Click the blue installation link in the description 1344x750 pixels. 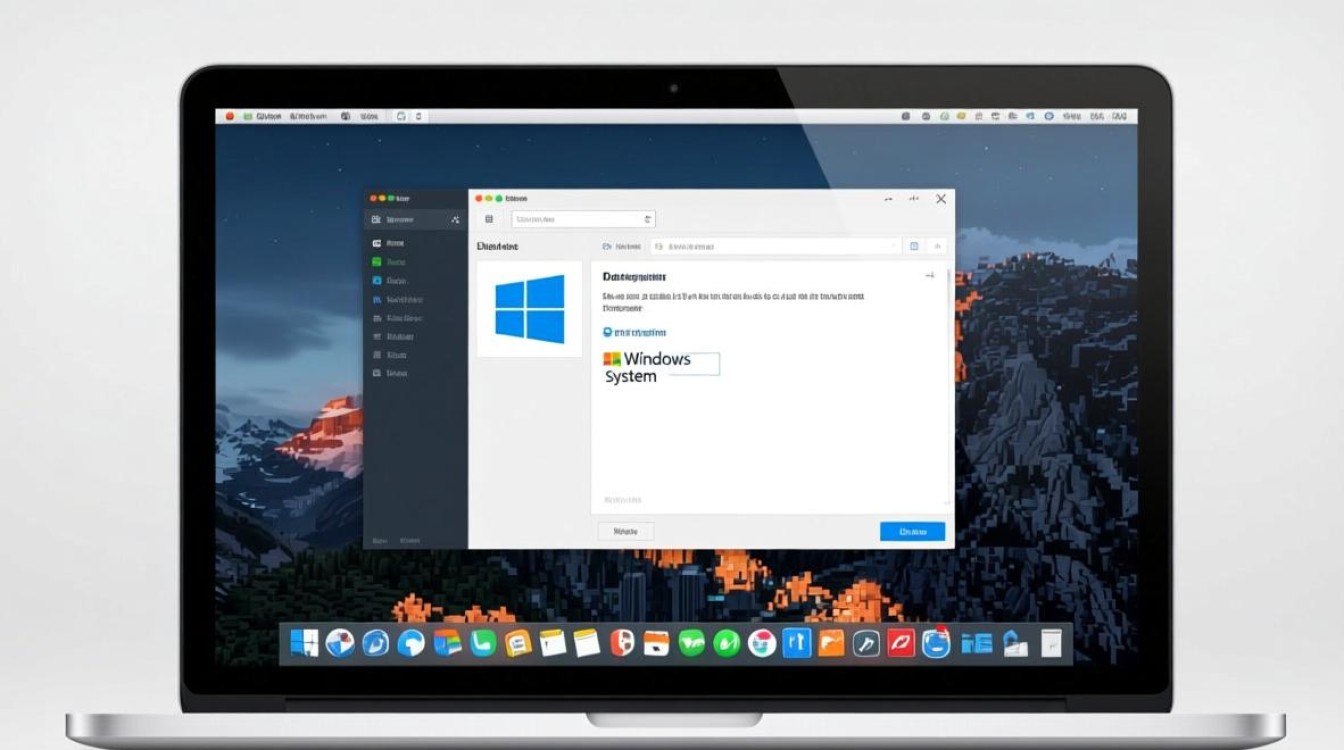pyautogui.click(x=635, y=332)
